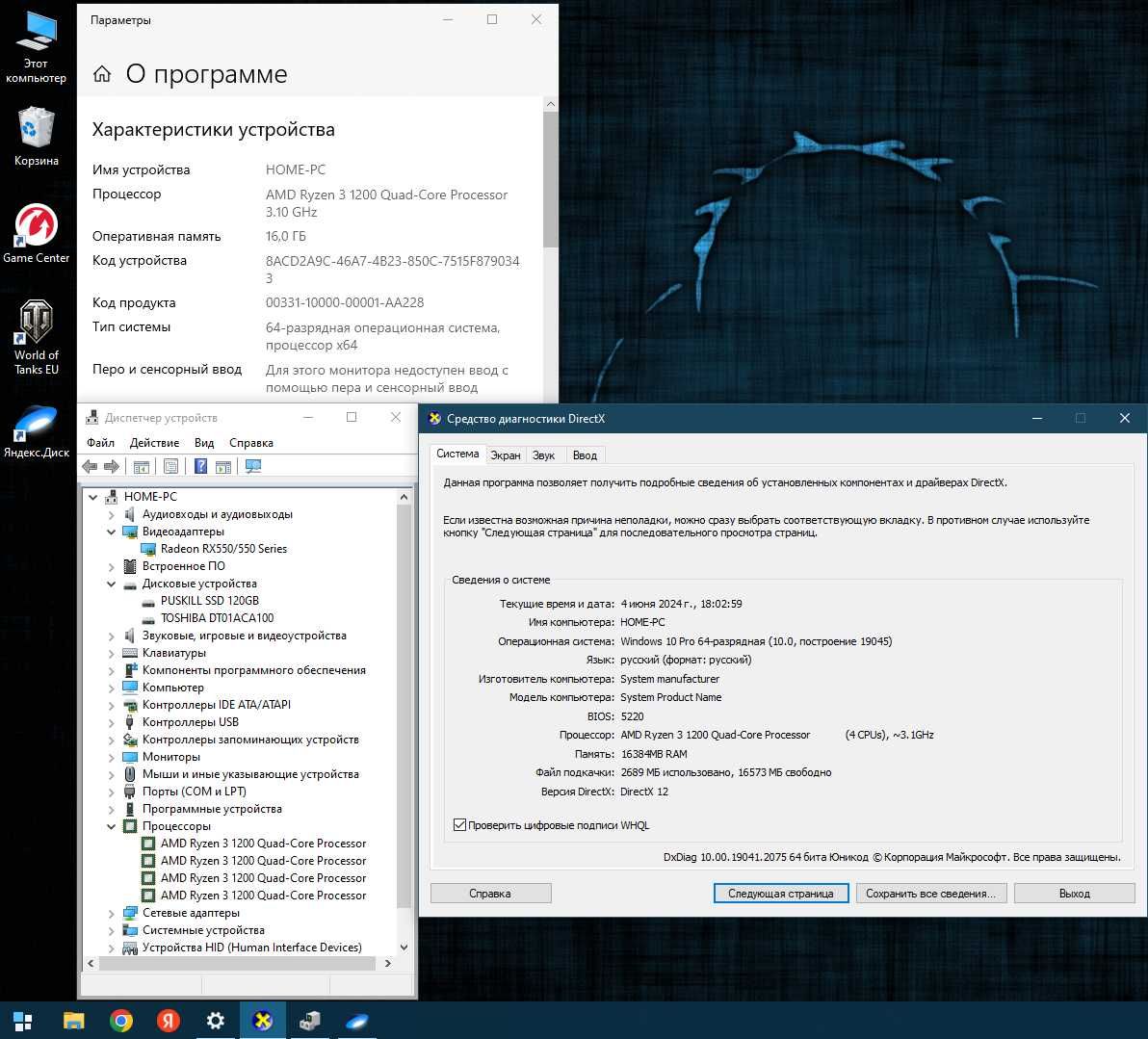Click device ID value 8ACD2A9C-46A7-4B23

coord(392,270)
